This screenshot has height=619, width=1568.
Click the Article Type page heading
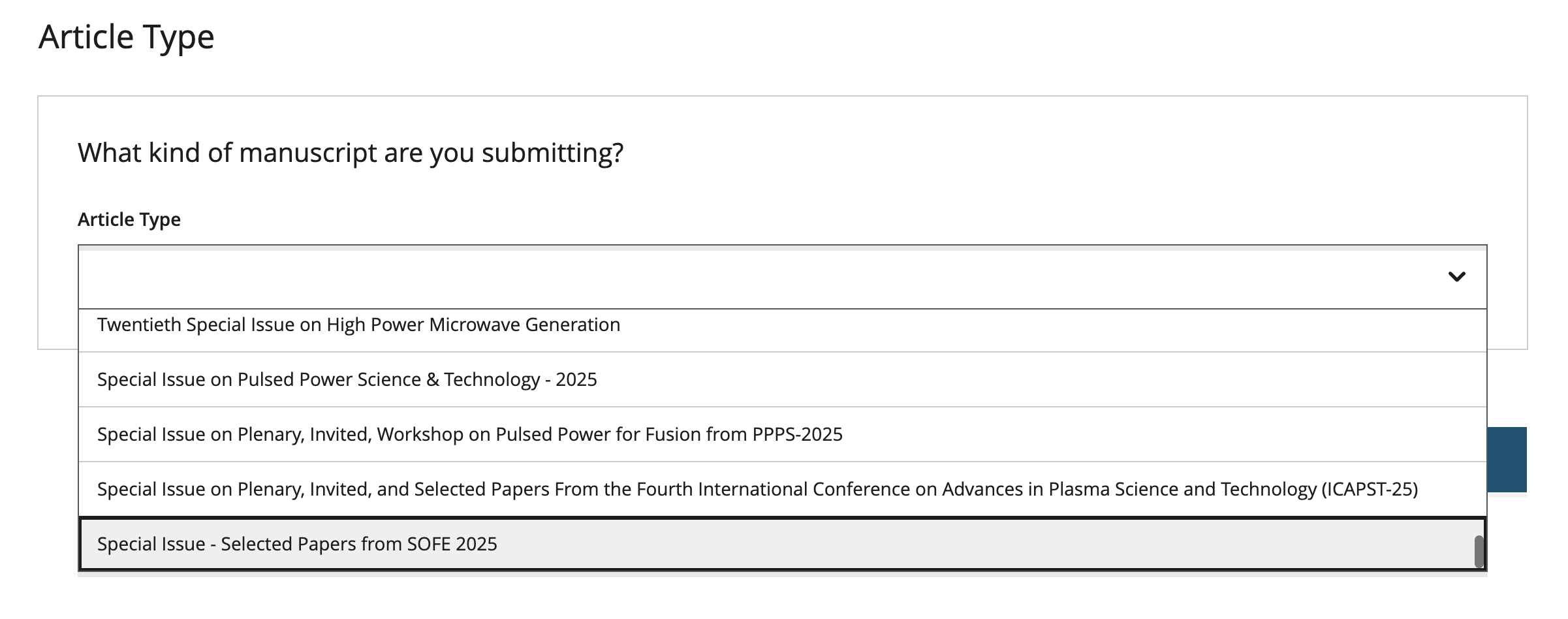(127, 37)
